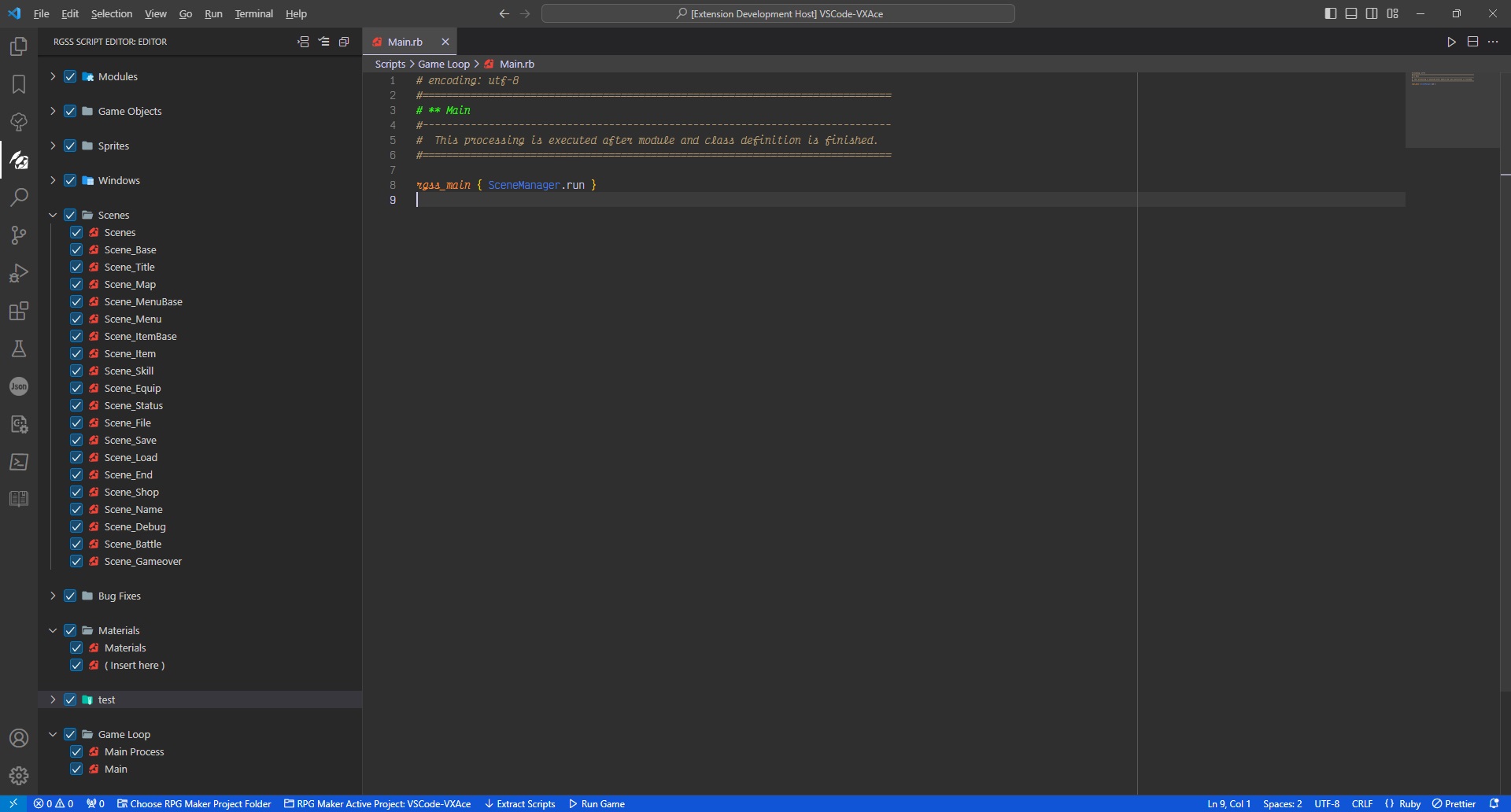
Task: Open the terminal-like activity bar icon
Action: point(19,462)
